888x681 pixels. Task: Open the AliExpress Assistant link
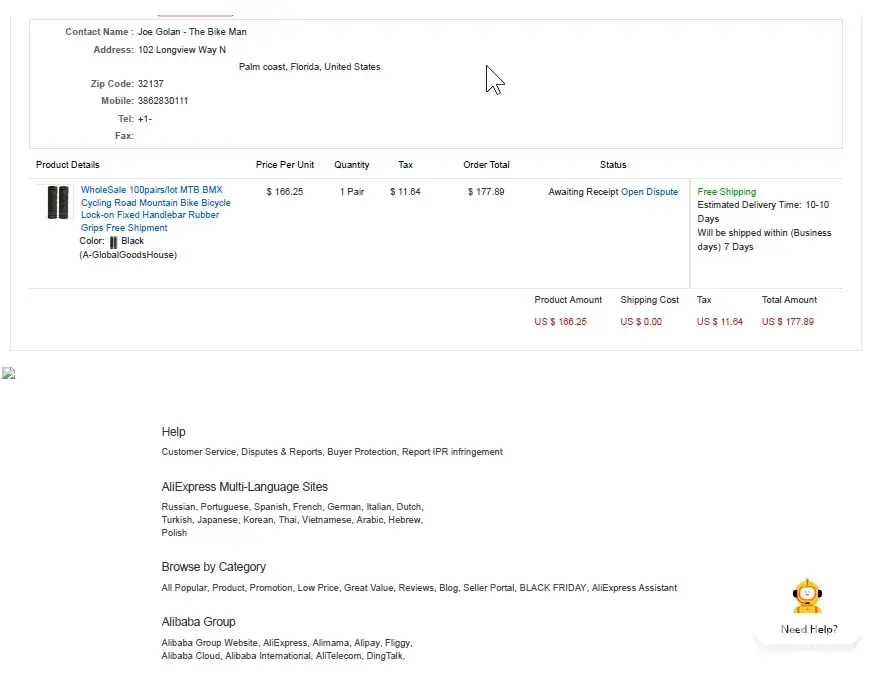pyautogui.click(x=634, y=588)
